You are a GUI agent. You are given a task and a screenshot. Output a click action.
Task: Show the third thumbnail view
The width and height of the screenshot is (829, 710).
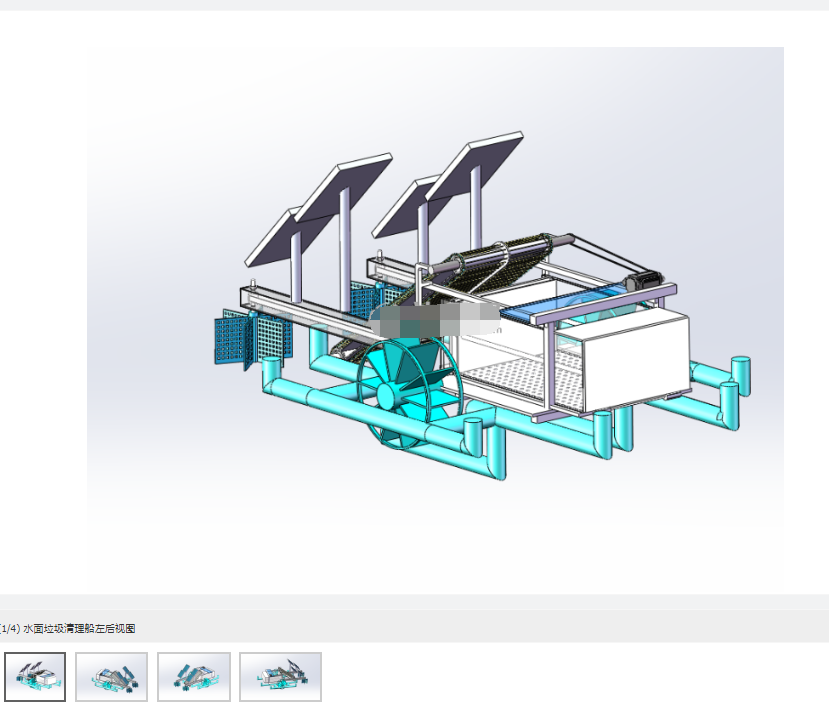pos(194,677)
